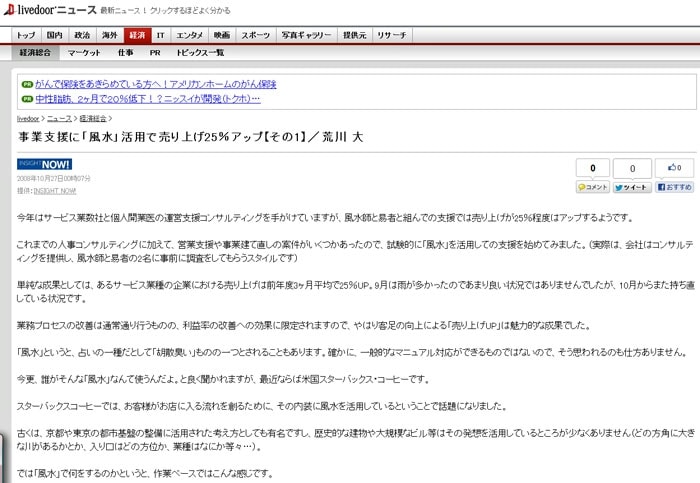Click the comment count box showing 0
This screenshot has height=483, width=700.
tap(593, 168)
